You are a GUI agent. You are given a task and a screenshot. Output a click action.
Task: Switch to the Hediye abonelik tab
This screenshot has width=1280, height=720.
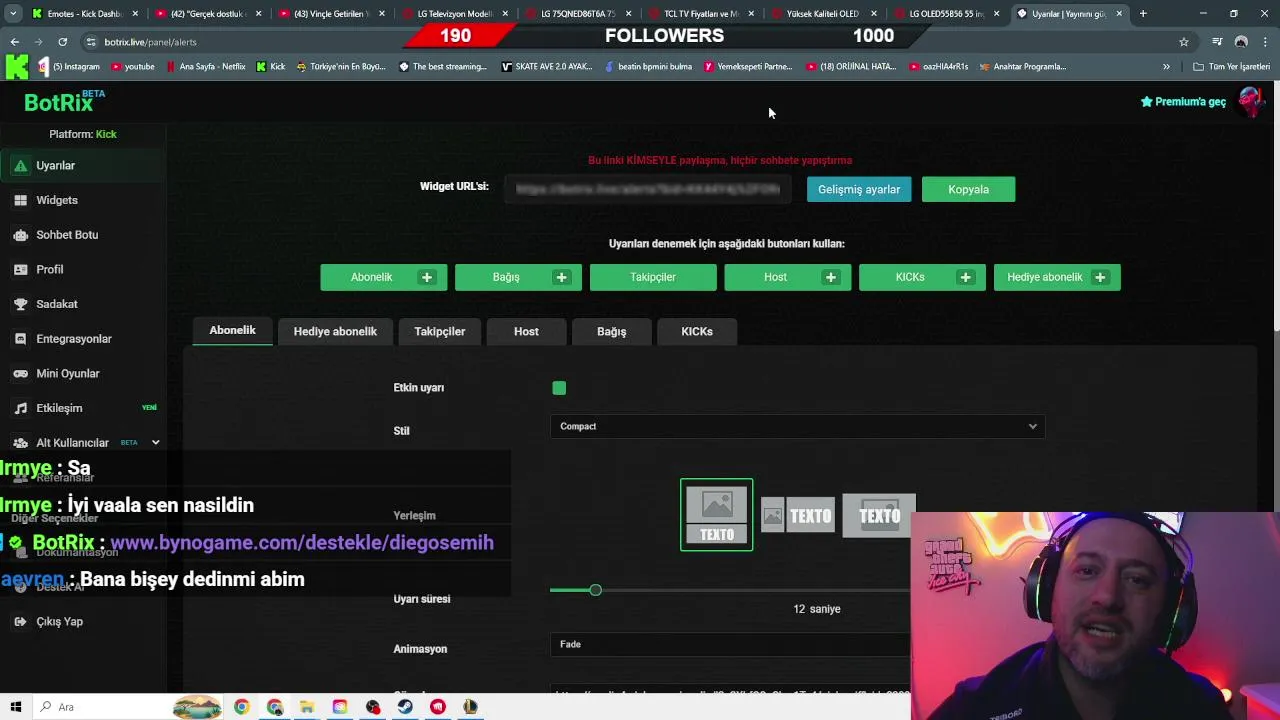335,332
